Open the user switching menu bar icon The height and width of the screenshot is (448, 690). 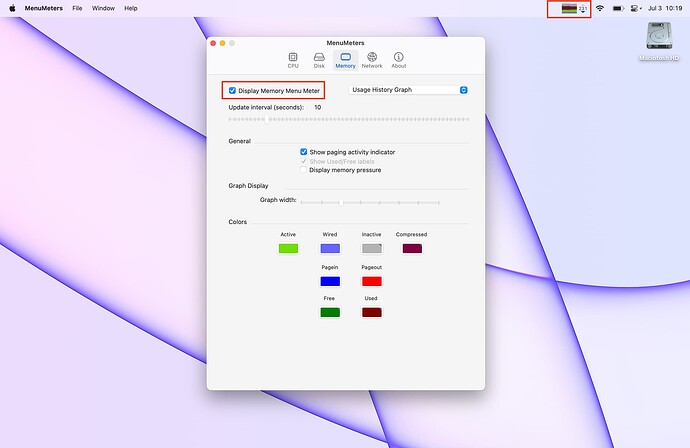click(636, 8)
